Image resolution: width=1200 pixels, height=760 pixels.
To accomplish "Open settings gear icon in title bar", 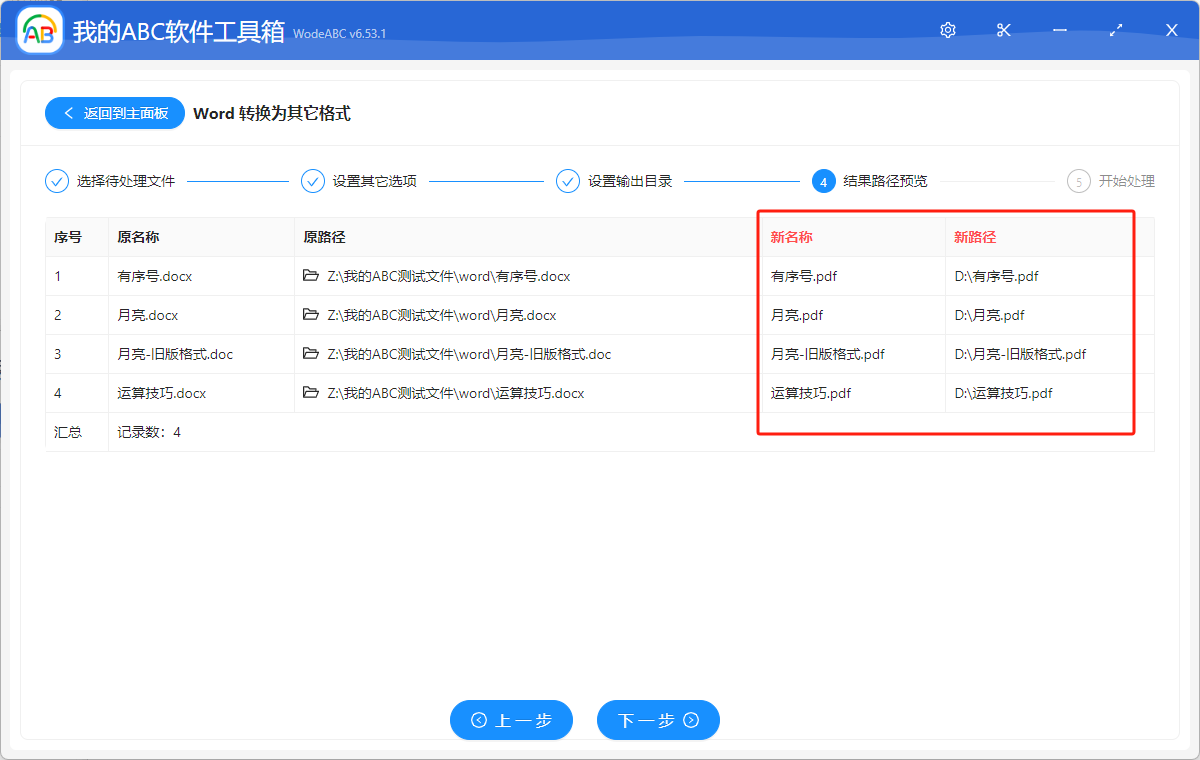I will 948,30.
